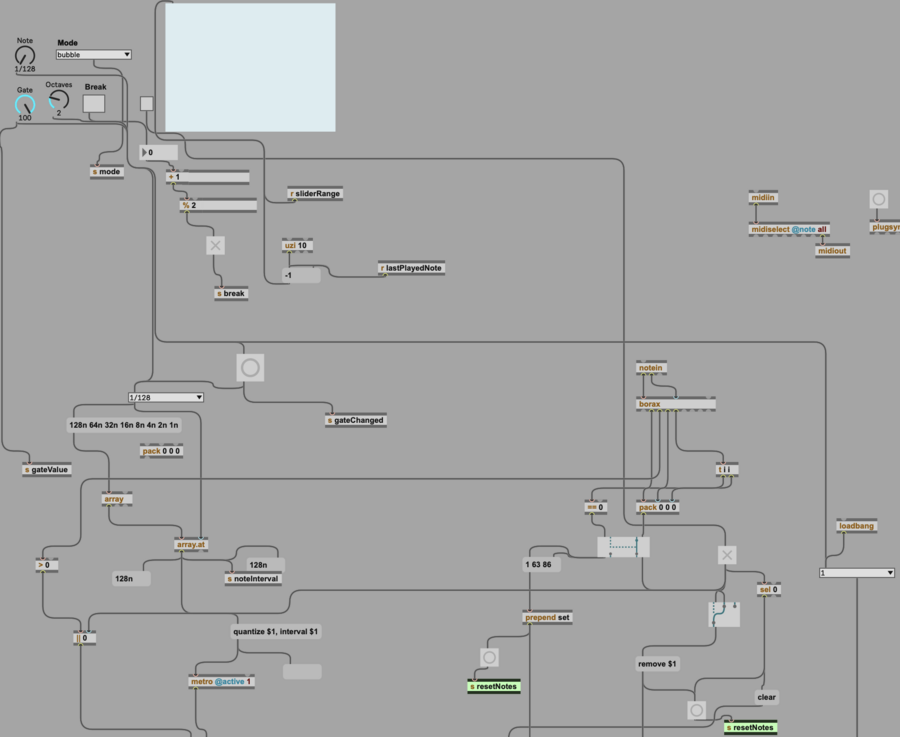Select the midiout object
Screen dimensions: 900x737
point(832,251)
